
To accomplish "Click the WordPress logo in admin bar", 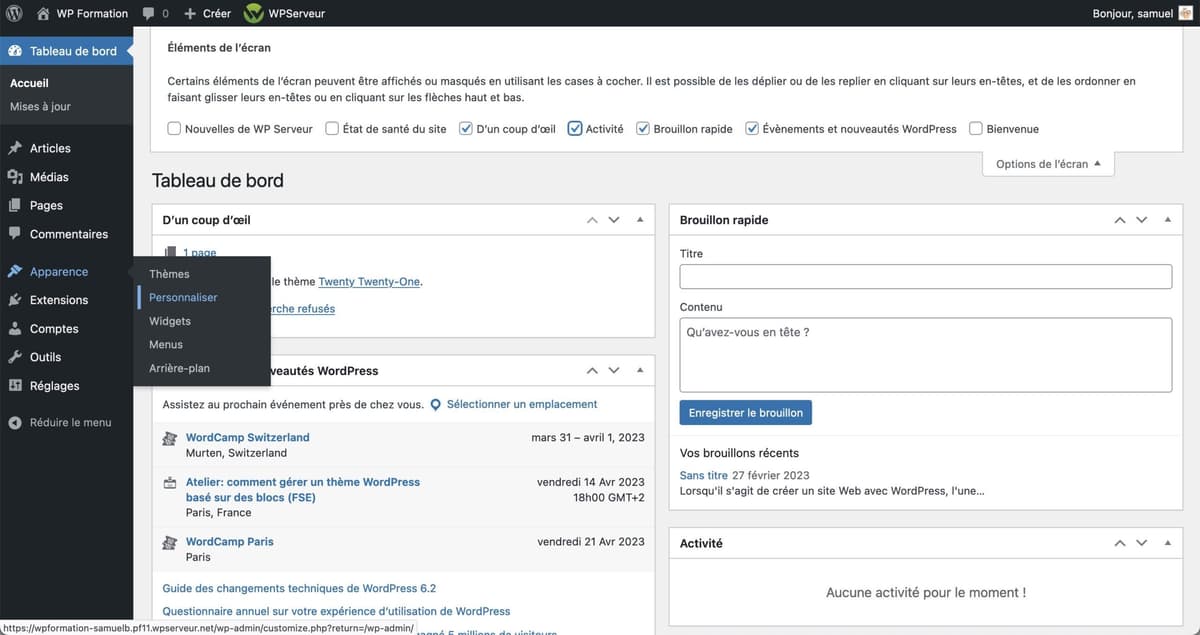I will pos(13,13).
